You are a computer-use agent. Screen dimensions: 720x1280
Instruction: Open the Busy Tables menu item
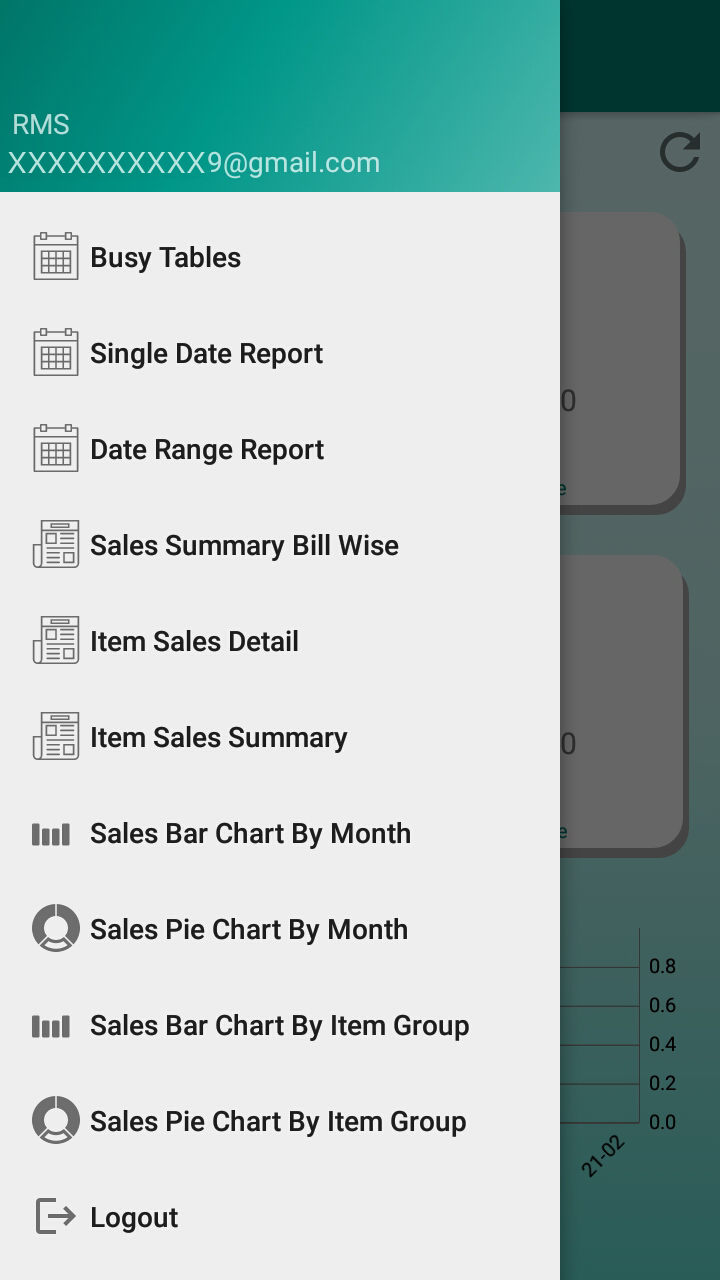pos(166,257)
